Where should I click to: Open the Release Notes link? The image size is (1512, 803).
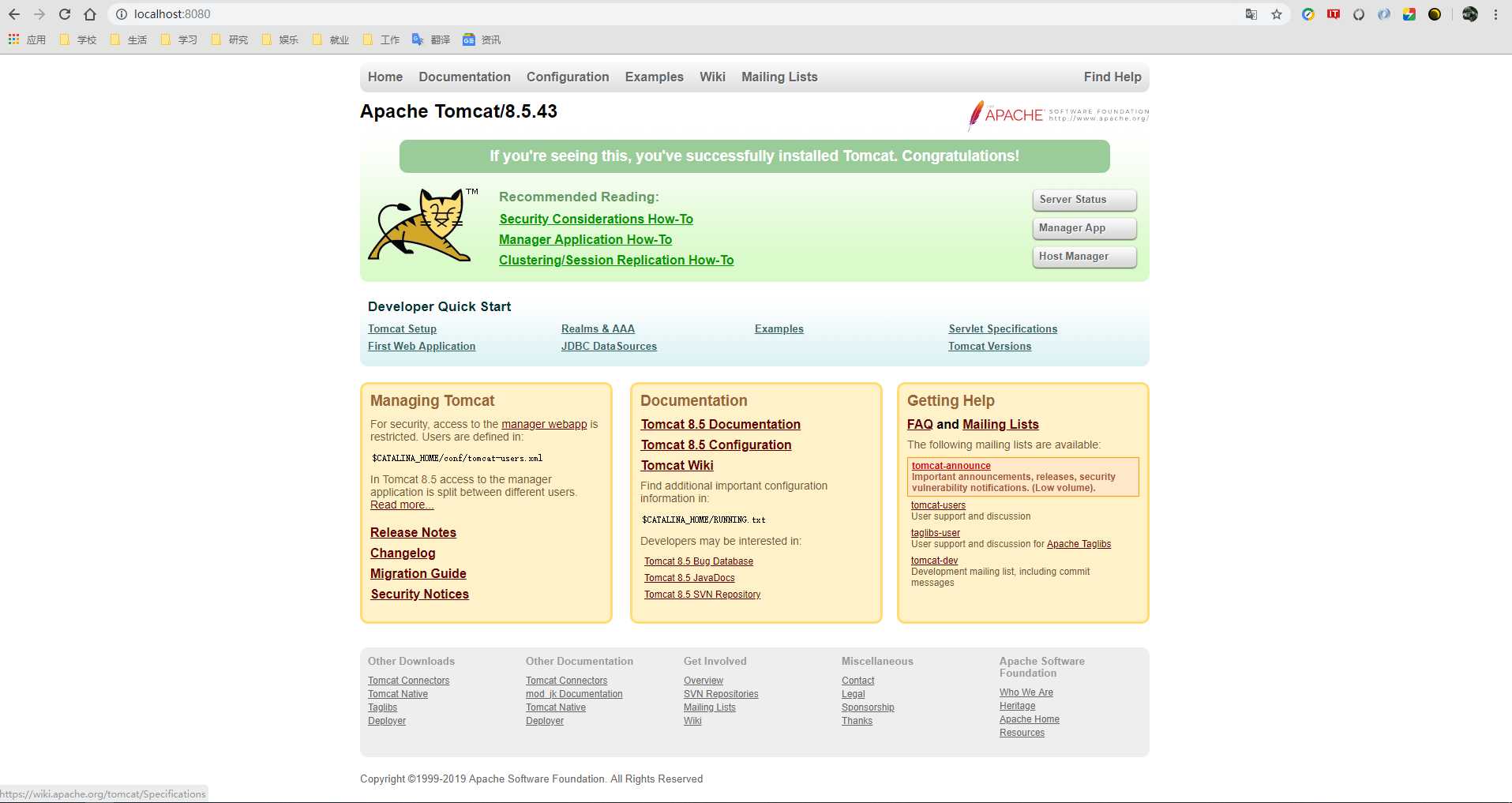pos(413,533)
